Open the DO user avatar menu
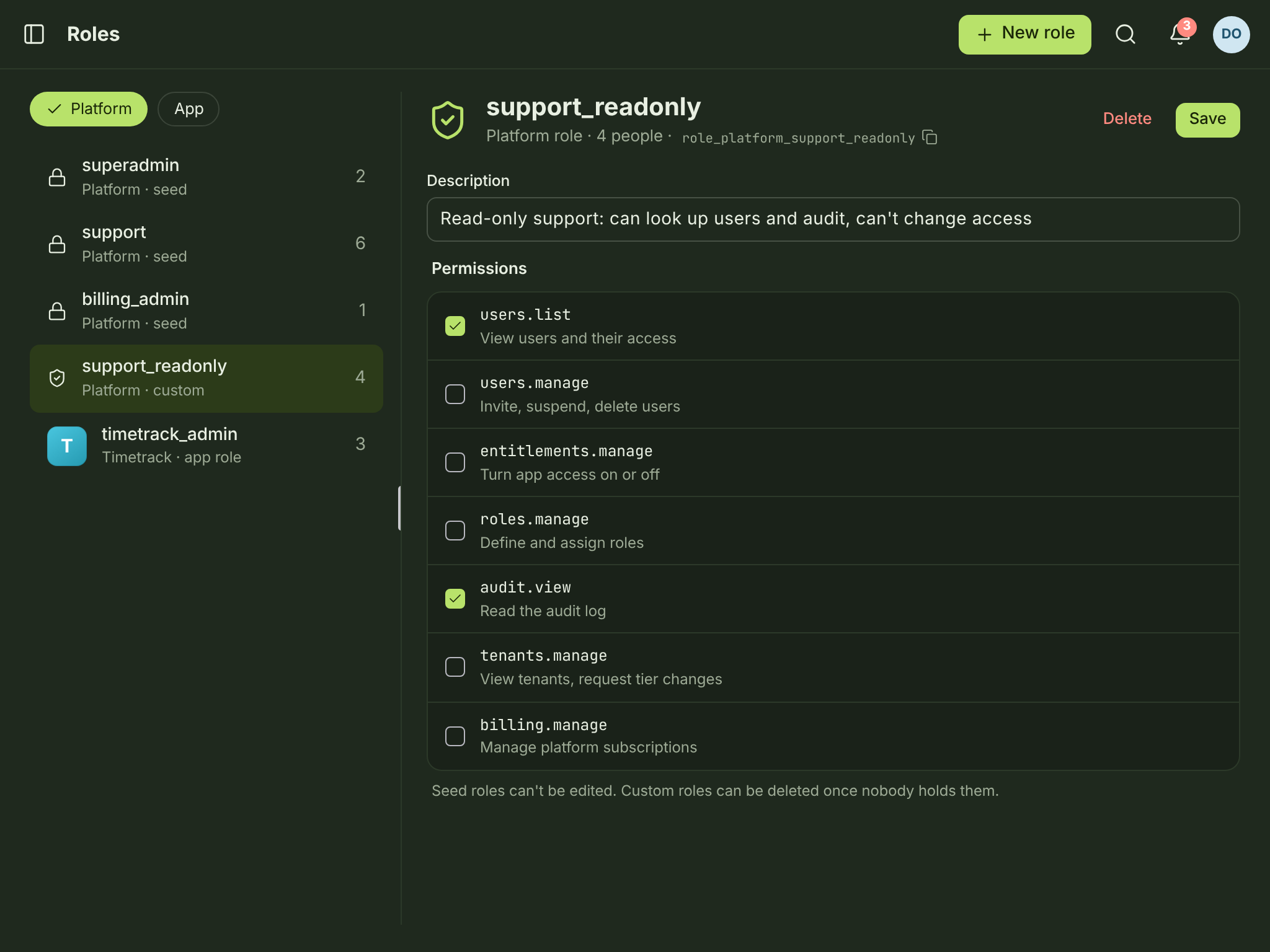This screenshot has width=1270, height=952. (x=1231, y=34)
